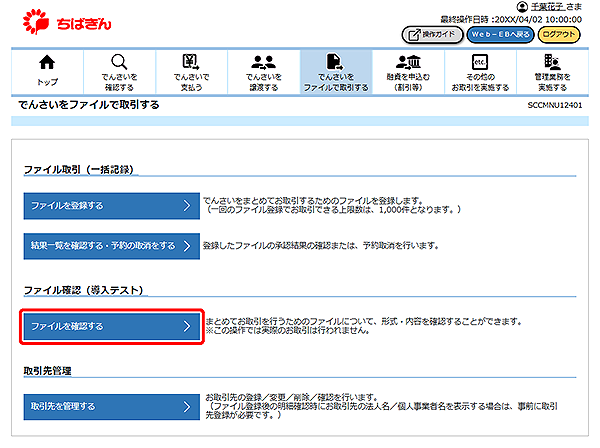This screenshot has width=600, height=448.
Task: Click the chevron on 結果一覧を確認する・予約の取消をする
Action: click(x=186, y=245)
